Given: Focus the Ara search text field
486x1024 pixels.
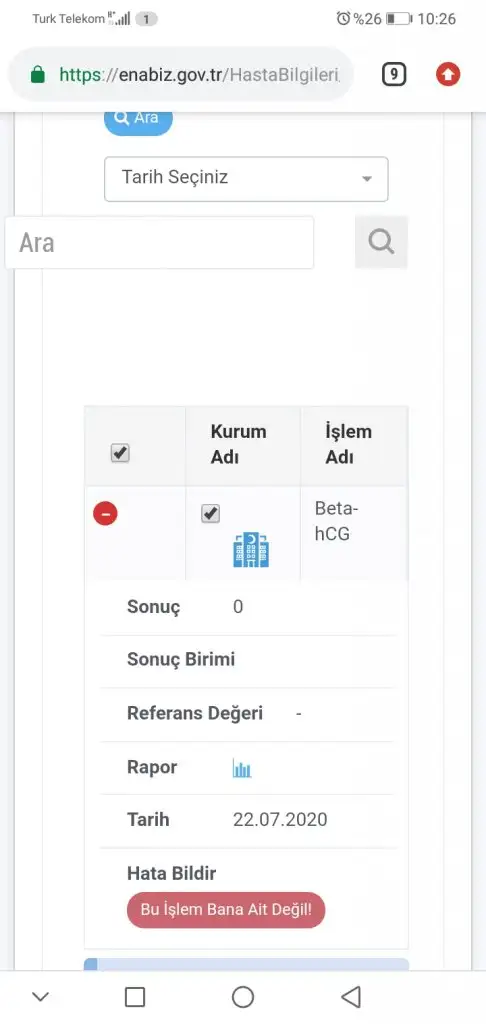Looking at the screenshot, I should (159, 243).
